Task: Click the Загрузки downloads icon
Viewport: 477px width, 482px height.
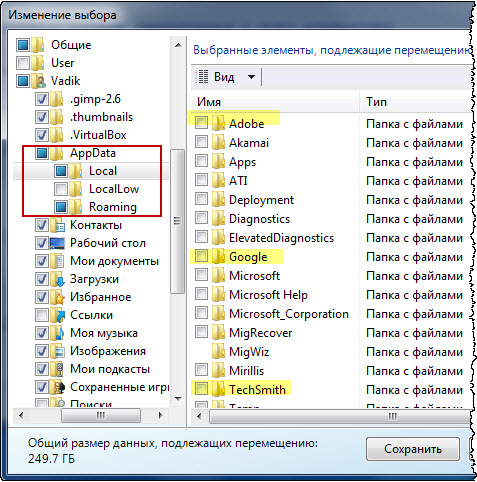Action: (57, 279)
